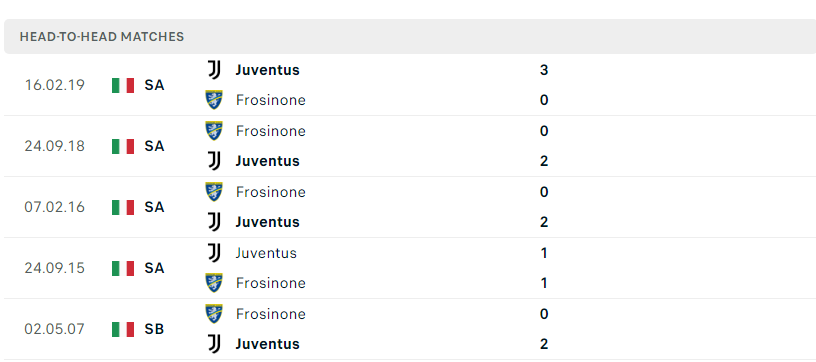Click Frosinone crest in the 02.05.07 match
This screenshot has height=362, width=816.
click(x=214, y=314)
